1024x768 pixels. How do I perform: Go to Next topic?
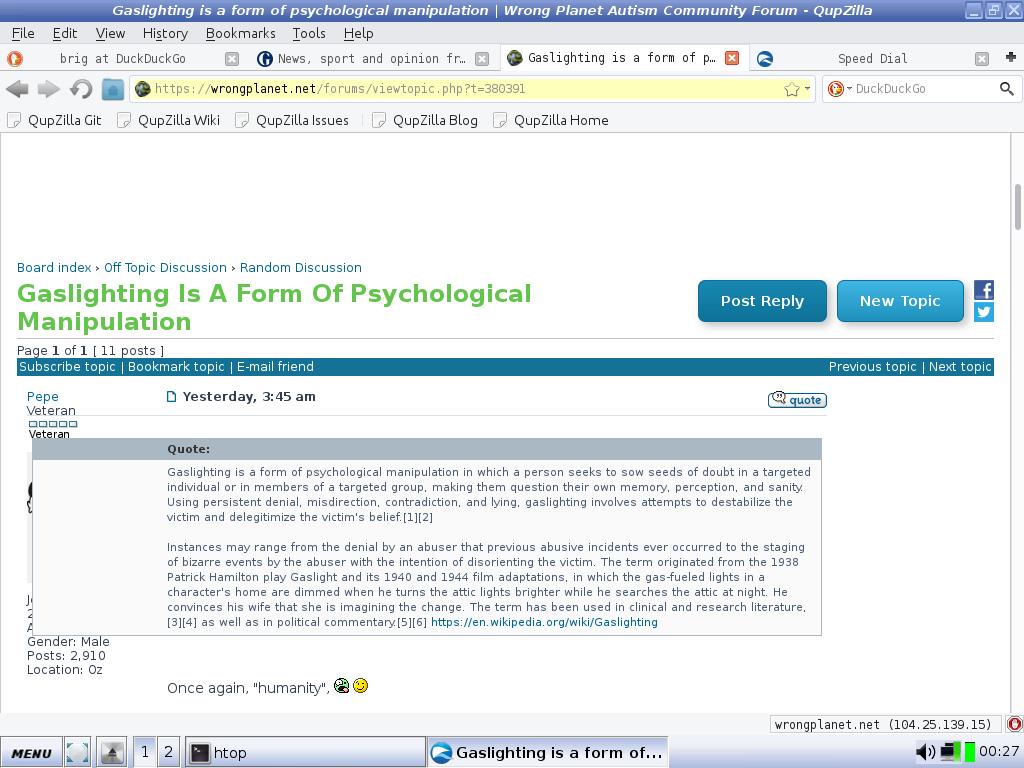[960, 367]
